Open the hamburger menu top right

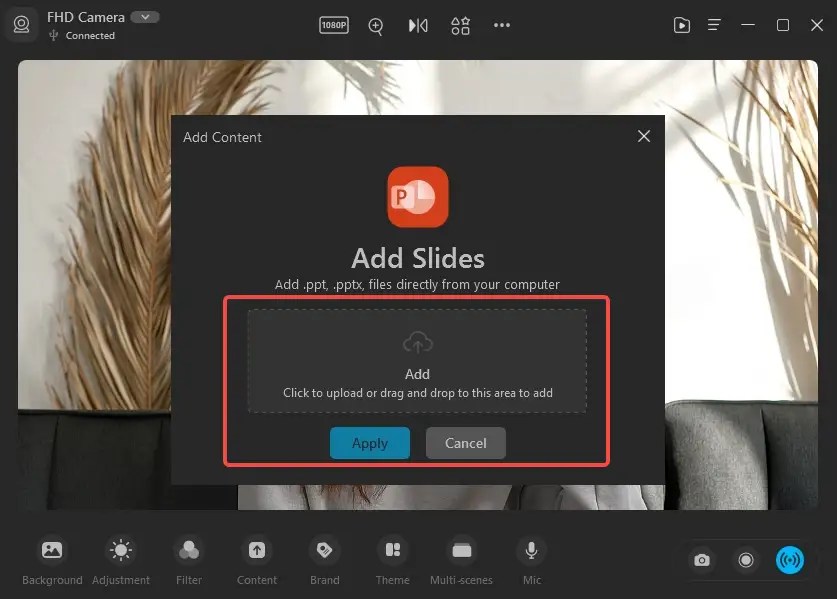[714, 25]
